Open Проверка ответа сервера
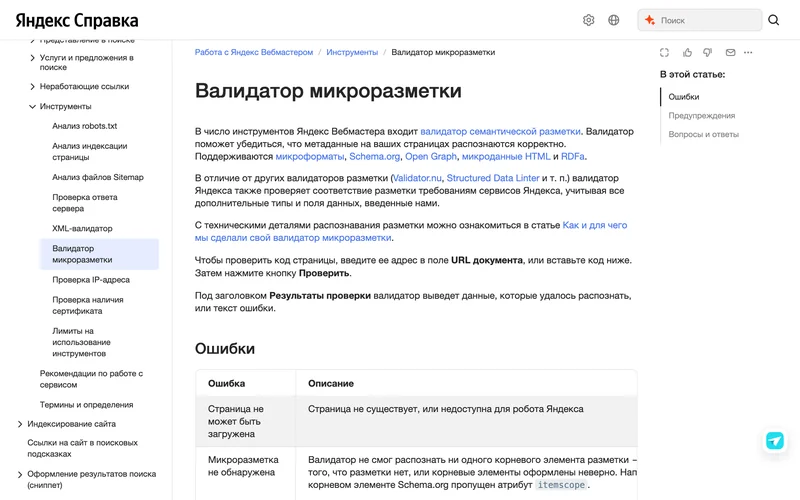800x500 pixels. tap(85, 203)
